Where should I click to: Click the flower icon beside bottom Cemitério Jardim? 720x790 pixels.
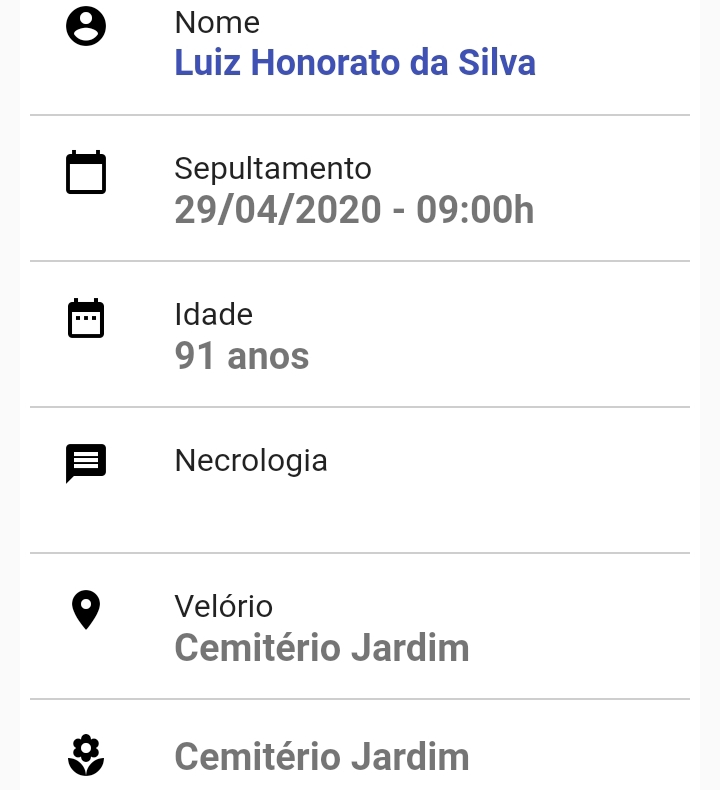(86, 755)
